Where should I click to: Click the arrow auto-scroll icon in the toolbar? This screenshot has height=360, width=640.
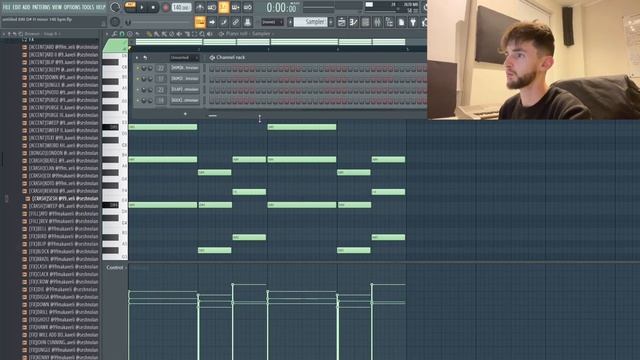(x=212, y=22)
